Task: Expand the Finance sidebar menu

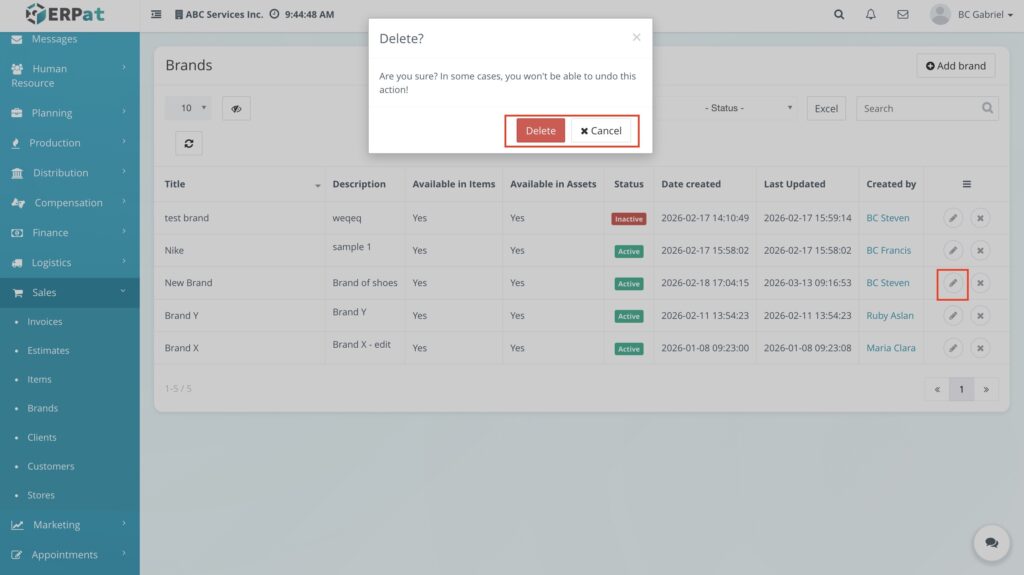Action: pos(70,232)
